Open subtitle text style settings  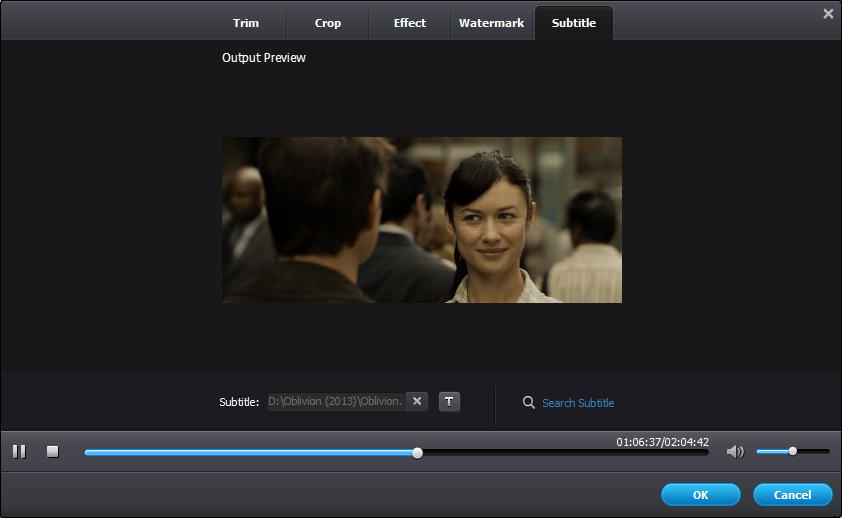click(x=449, y=401)
